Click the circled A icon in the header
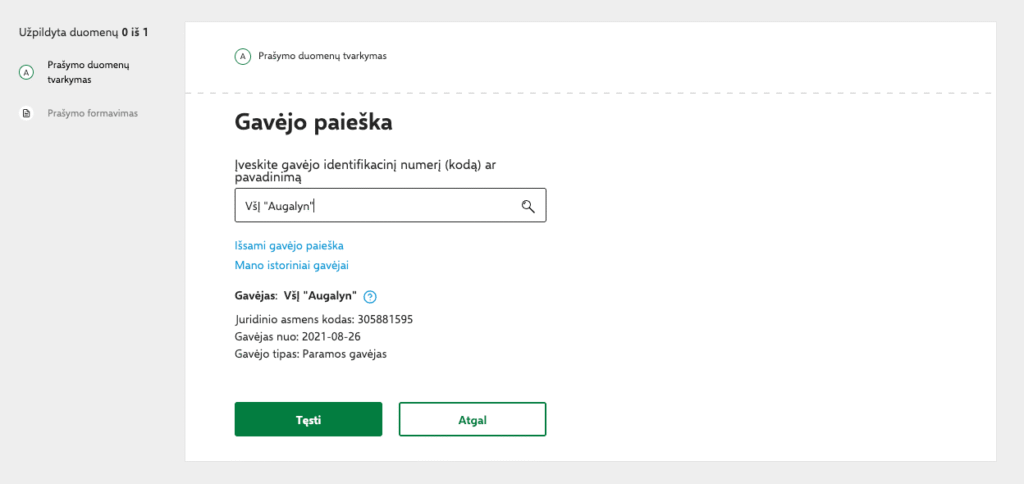This screenshot has height=484, width=1024. 242,56
